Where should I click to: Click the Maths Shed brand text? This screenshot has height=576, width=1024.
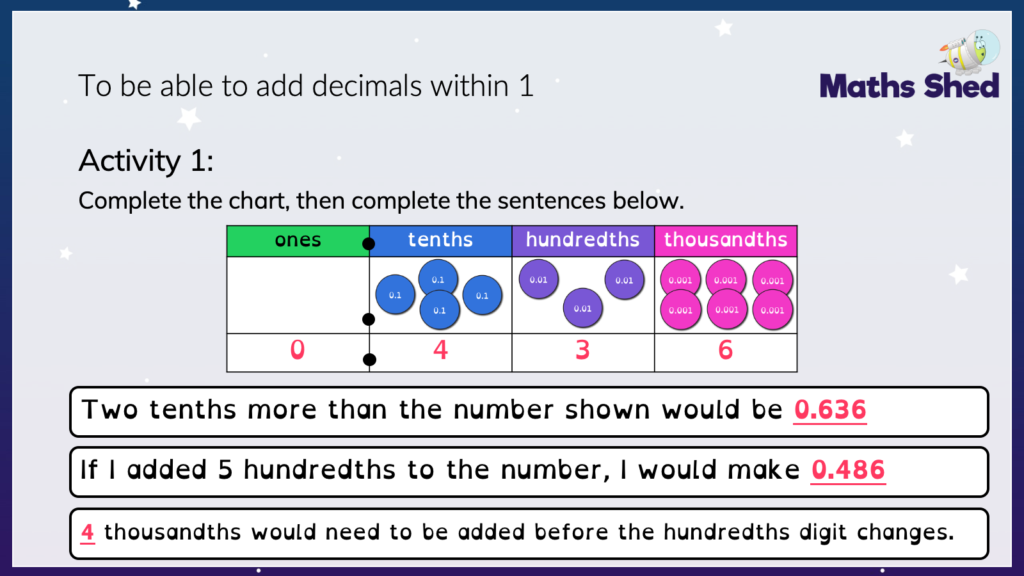click(x=909, y=86)
